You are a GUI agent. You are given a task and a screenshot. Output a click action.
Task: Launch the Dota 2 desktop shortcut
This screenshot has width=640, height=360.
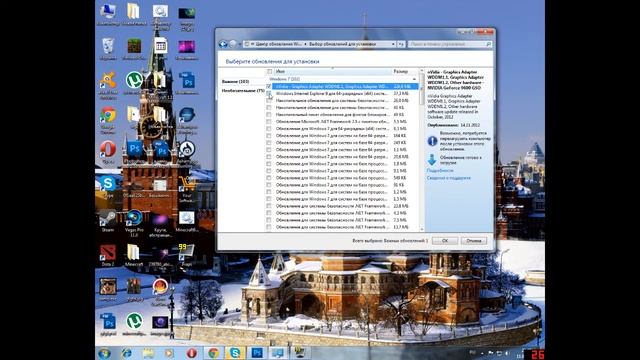click(x=108, y=256)
